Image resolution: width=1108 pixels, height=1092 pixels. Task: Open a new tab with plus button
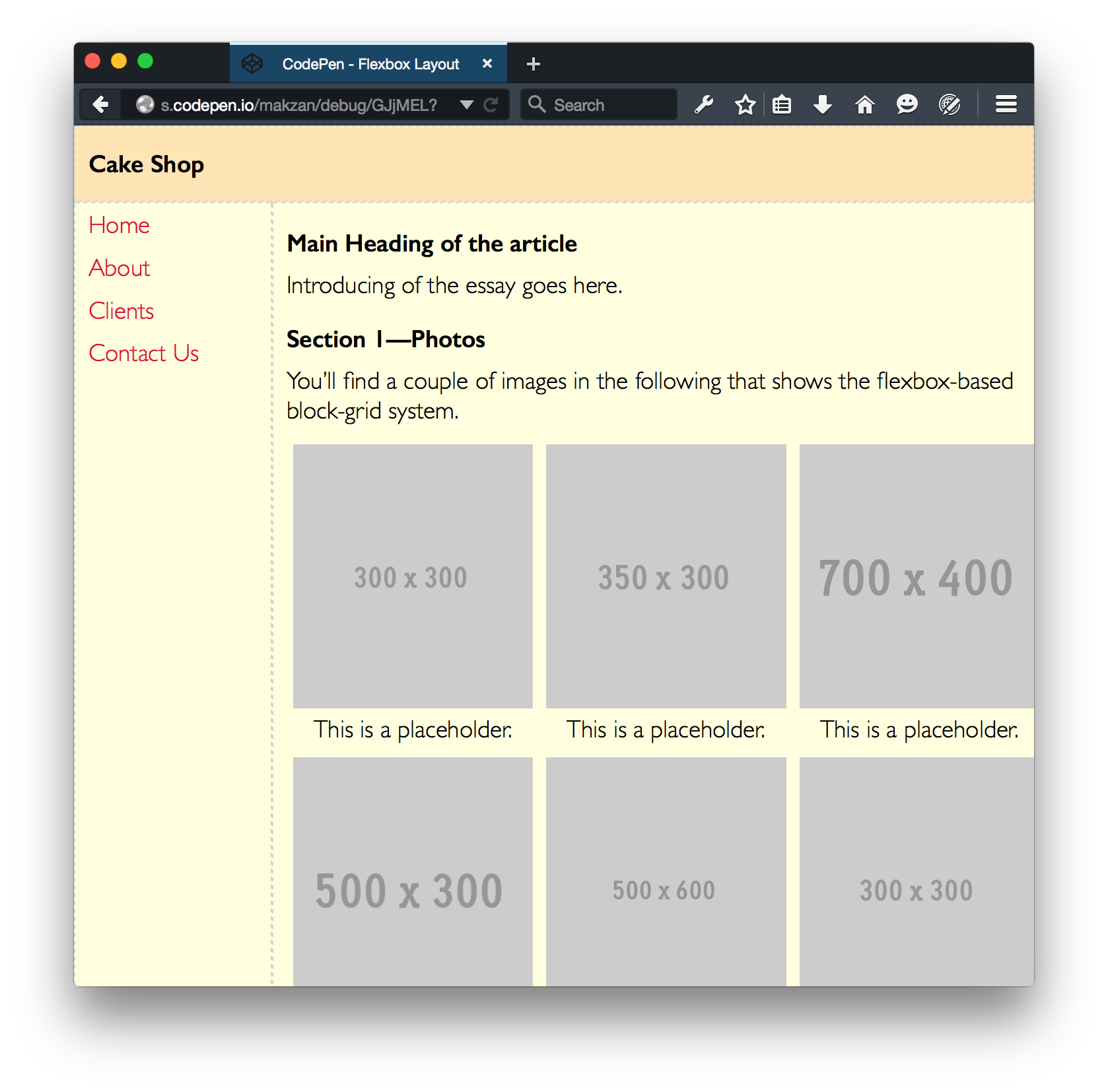534,64
